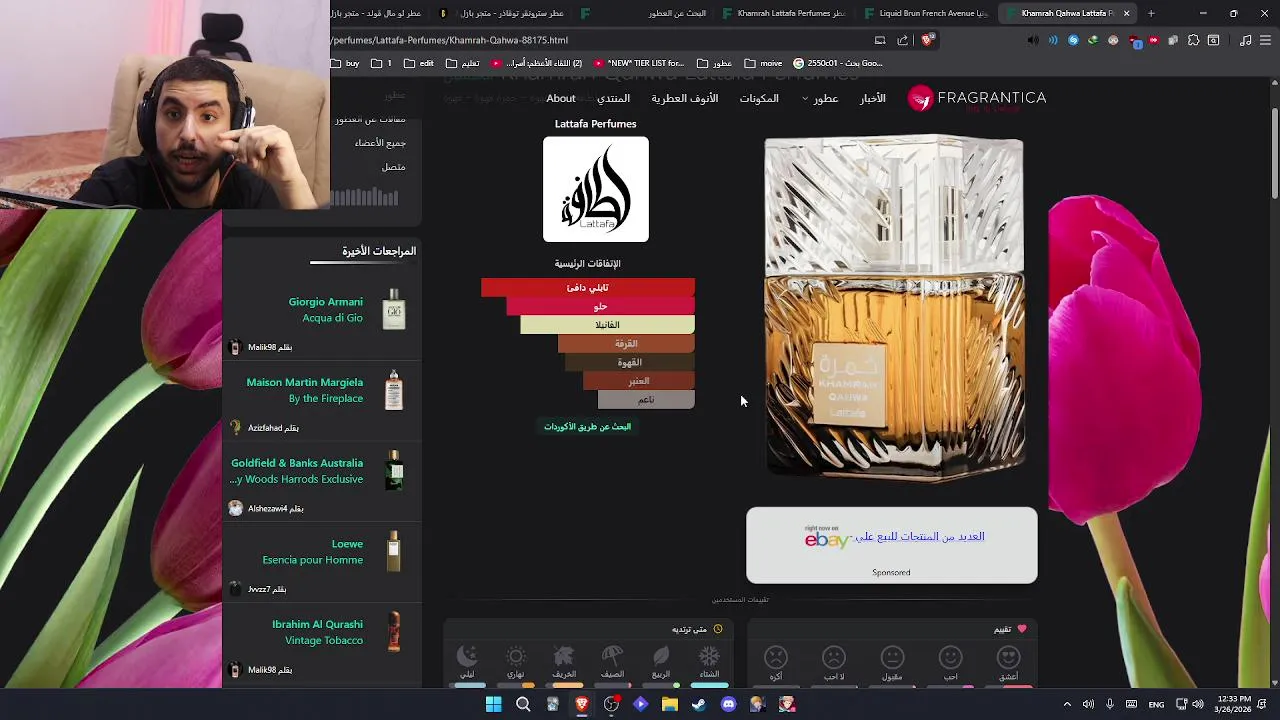Click the القرفة accord bar
1280x720 pixels.
pos(626,344)
